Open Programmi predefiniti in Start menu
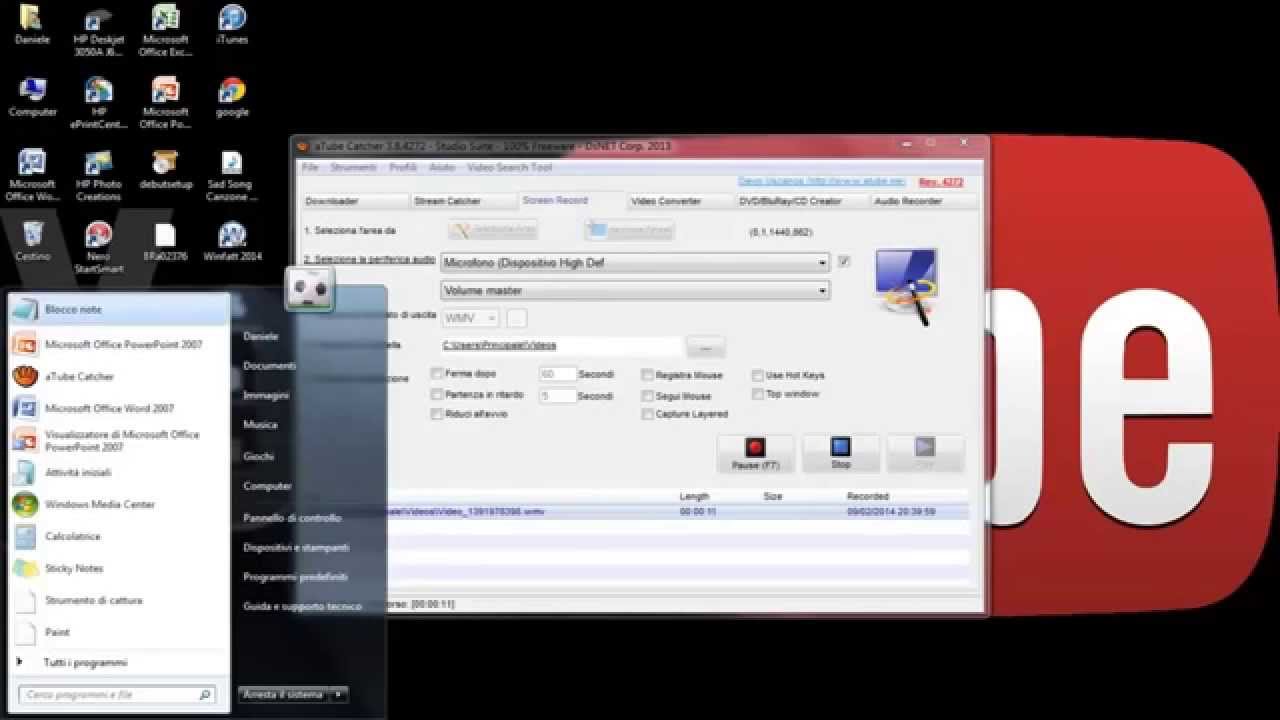This screenshot has width=1280, height=720. click(x=296, y=577)
